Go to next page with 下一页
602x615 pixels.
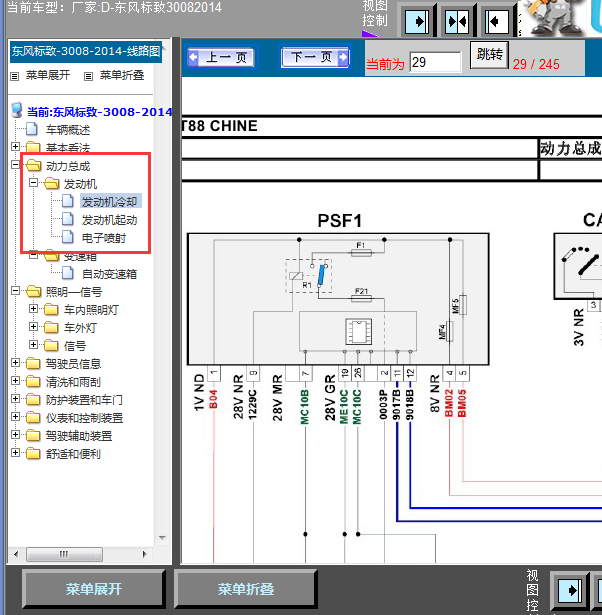[315, 57]
